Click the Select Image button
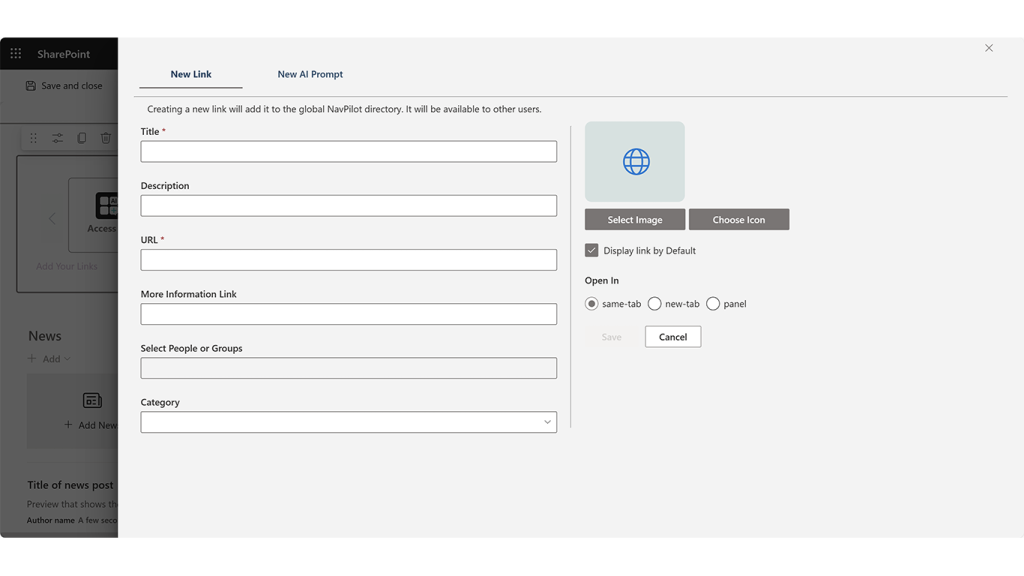The height and width of the screenshot is (576, 1024). point(635,219)
